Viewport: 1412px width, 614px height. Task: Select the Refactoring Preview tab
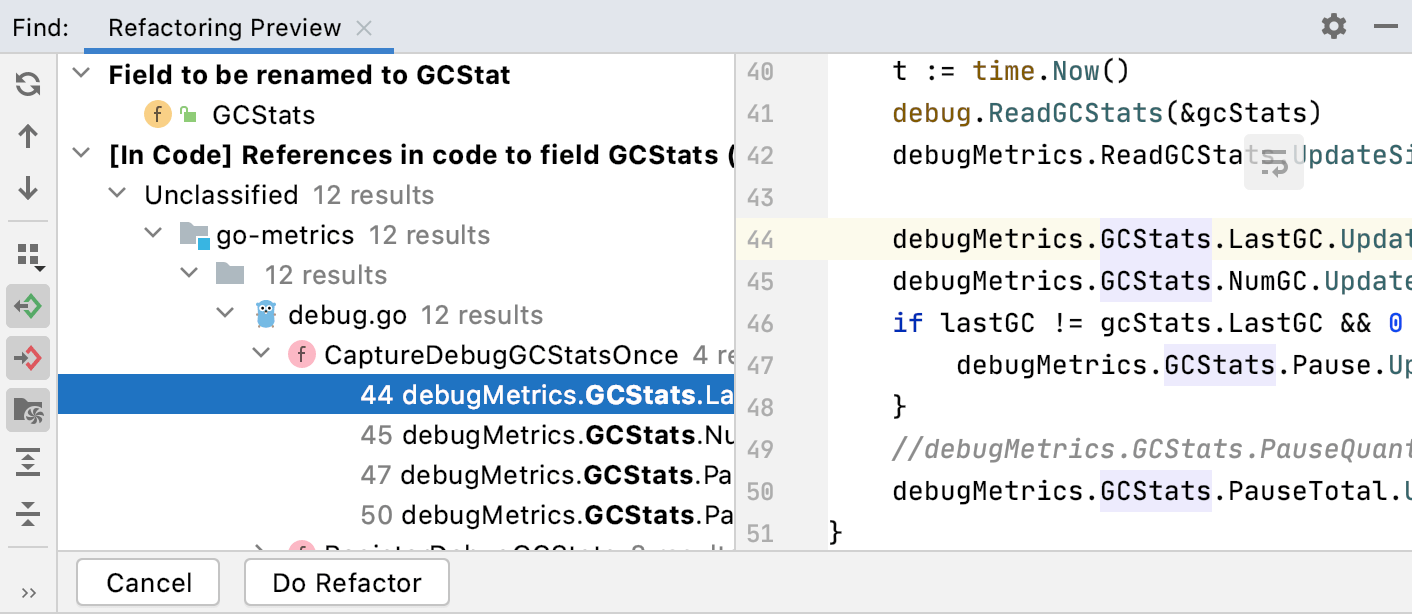(224, 28)
